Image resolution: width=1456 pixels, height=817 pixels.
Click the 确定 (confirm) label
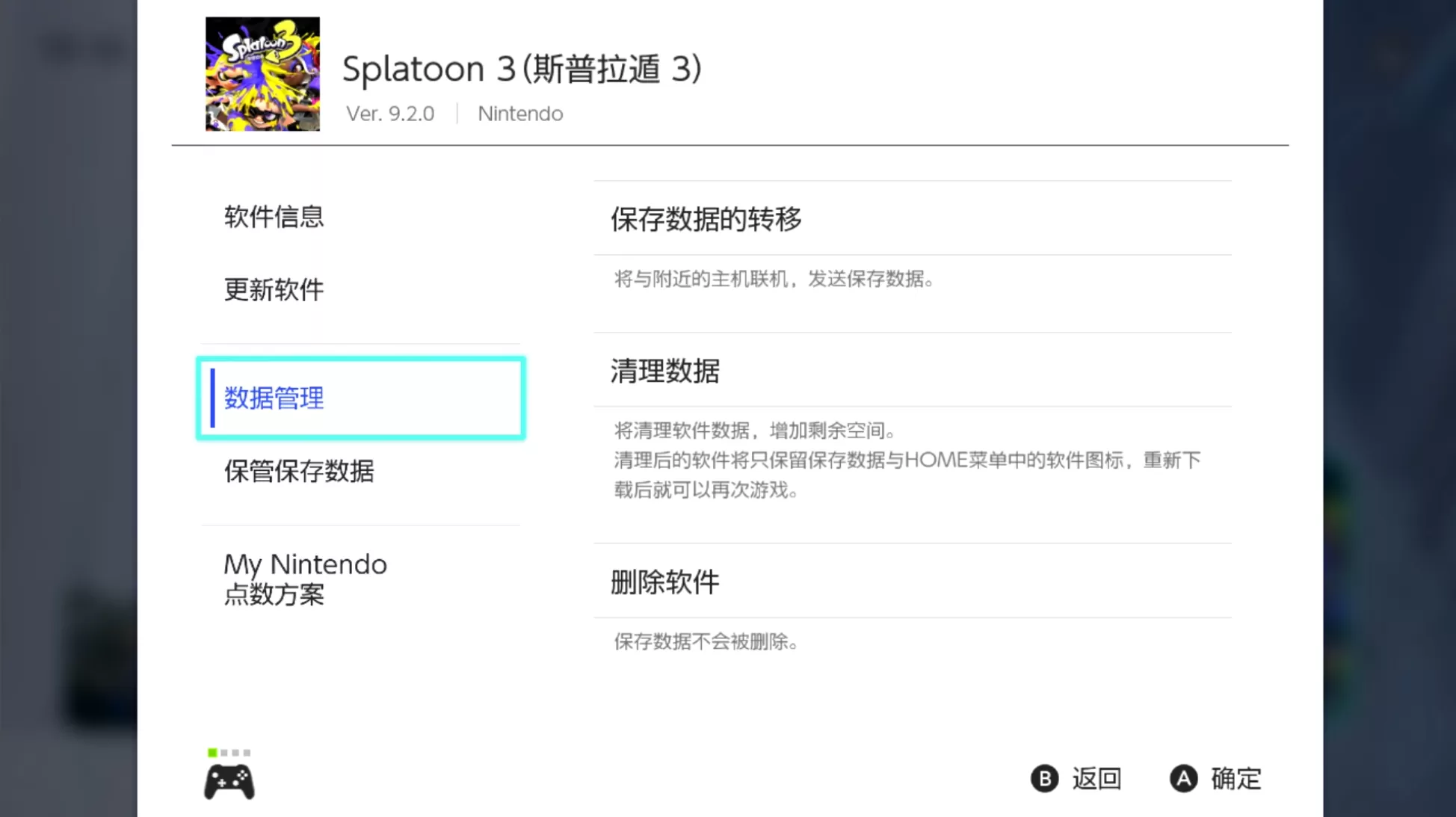[1236, 779]
